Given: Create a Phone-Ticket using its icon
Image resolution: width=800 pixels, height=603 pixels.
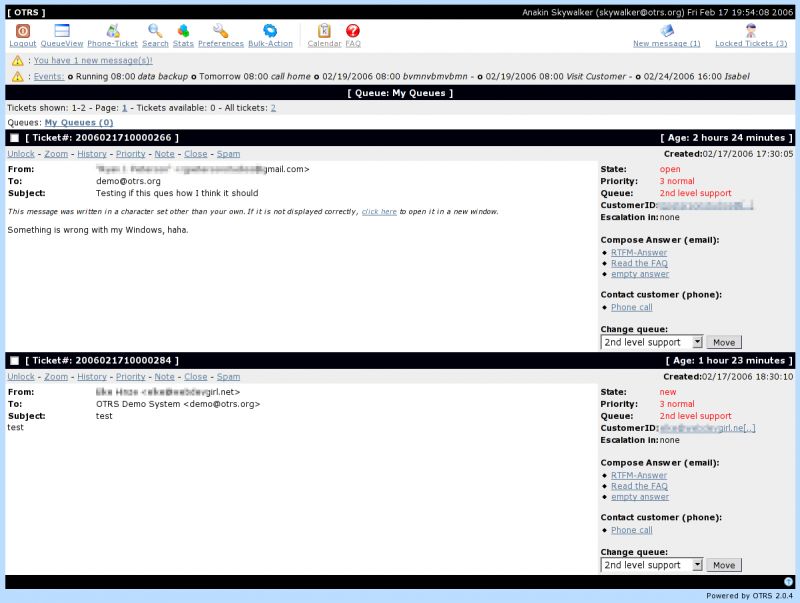Looking at the screenshot, I should [113, 31].
